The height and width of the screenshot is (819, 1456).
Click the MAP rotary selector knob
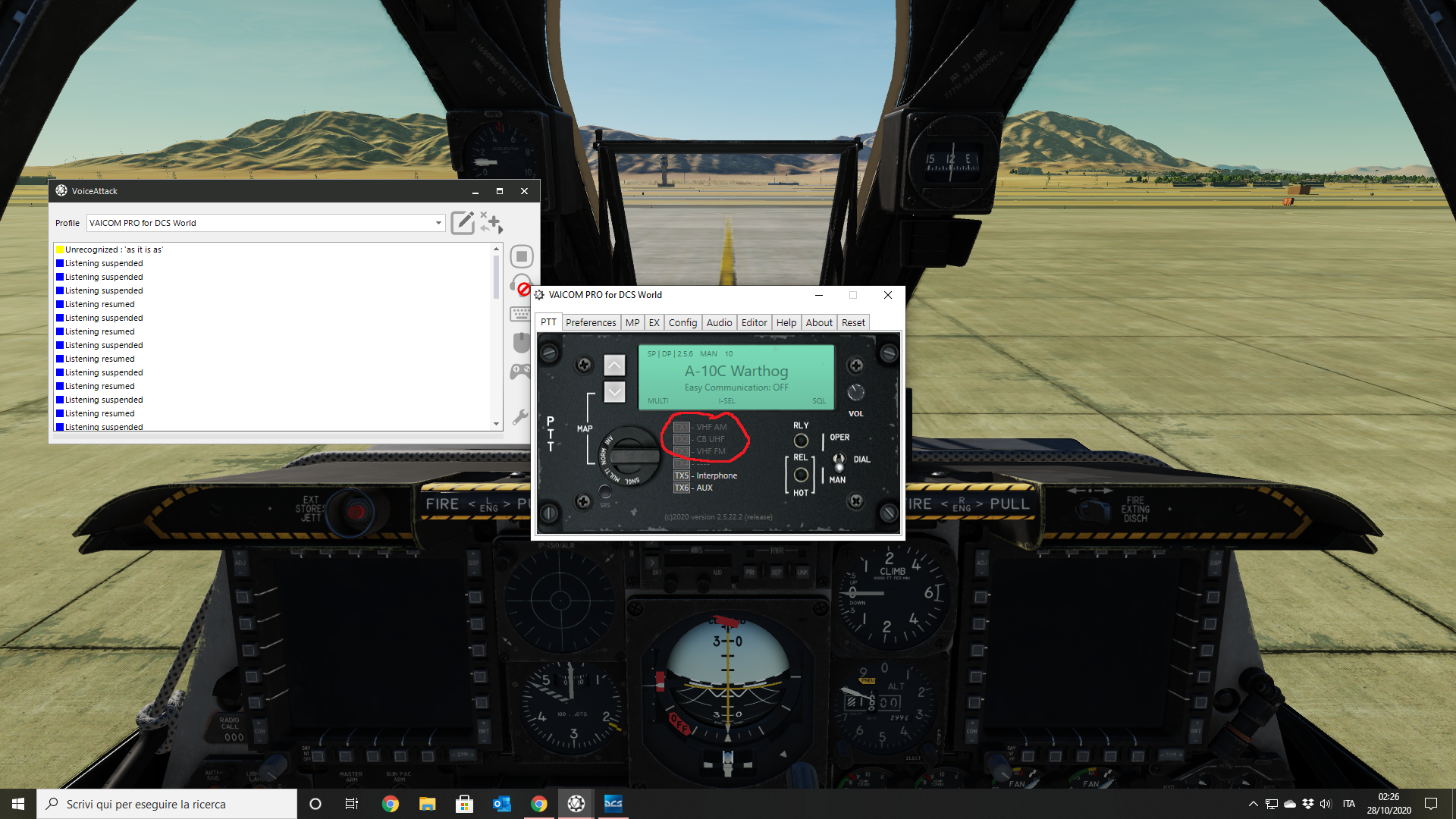(631, 455)
